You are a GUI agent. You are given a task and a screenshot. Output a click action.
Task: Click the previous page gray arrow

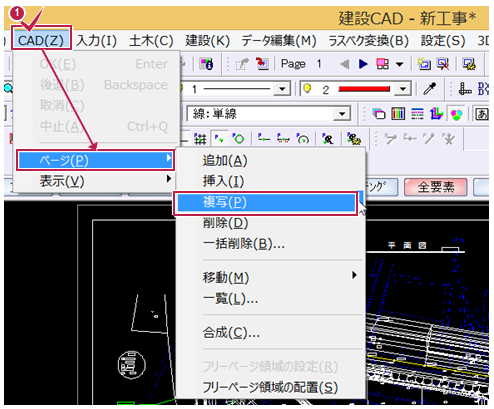click(345, 64)
